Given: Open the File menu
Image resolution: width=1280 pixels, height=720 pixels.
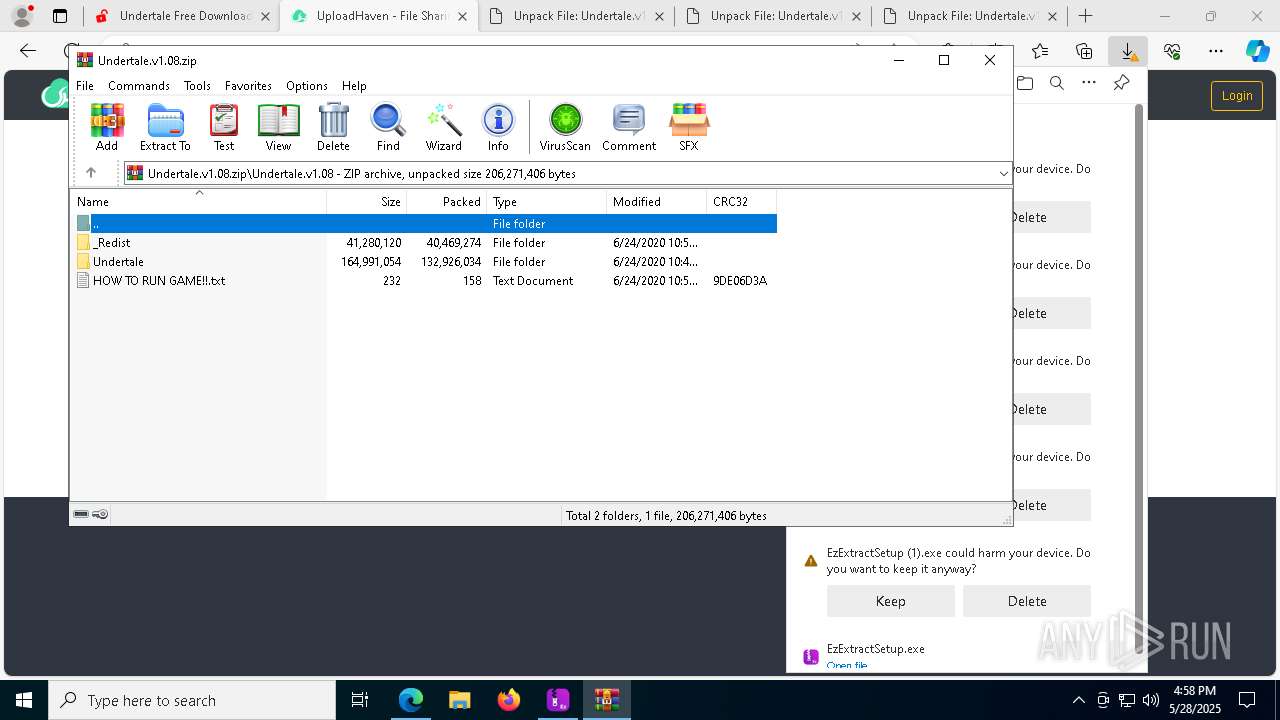Looking at the screenshot, I should (85, 86).
